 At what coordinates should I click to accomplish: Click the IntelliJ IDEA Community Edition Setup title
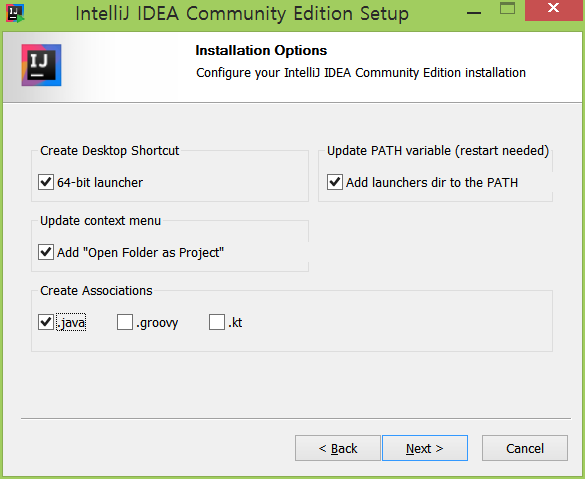pos(242,13)
